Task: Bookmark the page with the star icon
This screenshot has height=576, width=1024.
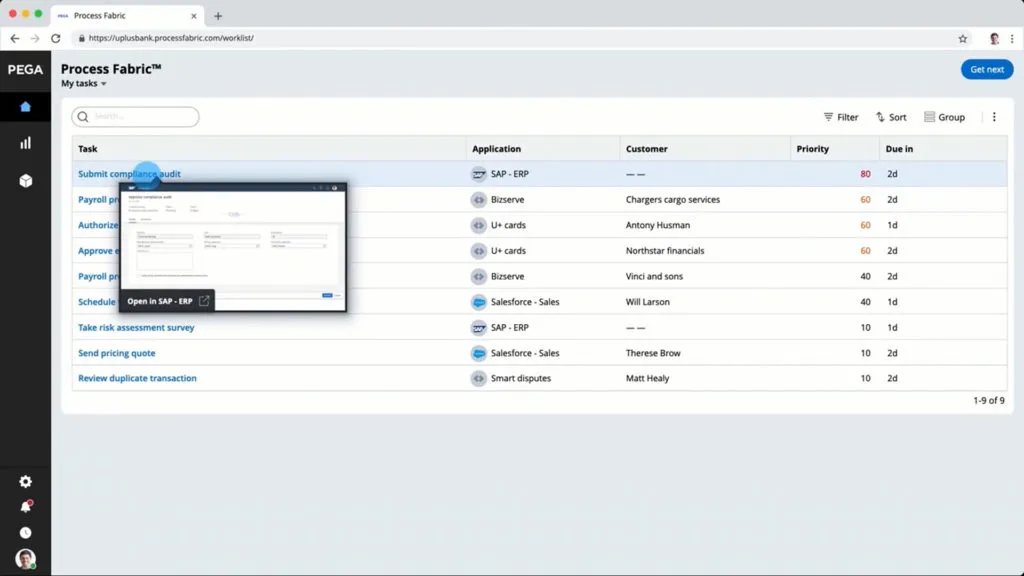Action: 963,39
